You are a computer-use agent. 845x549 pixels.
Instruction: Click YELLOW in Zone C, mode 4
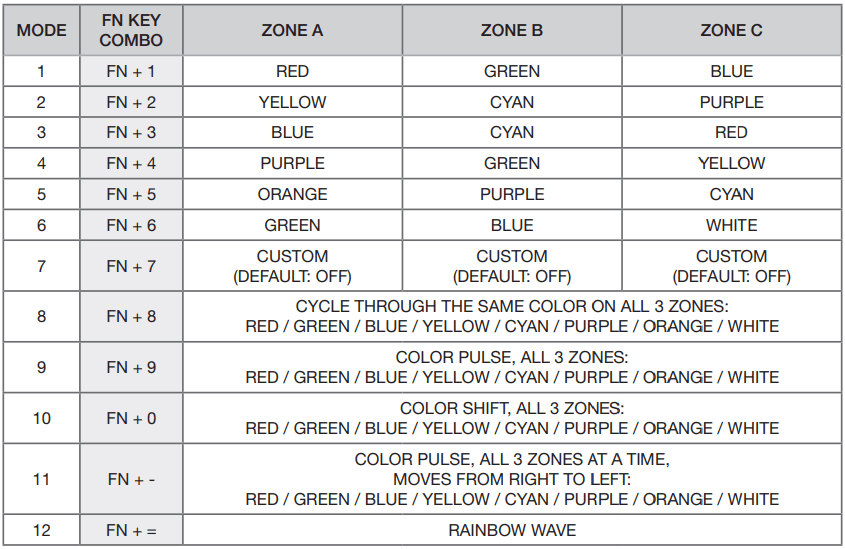731,163
